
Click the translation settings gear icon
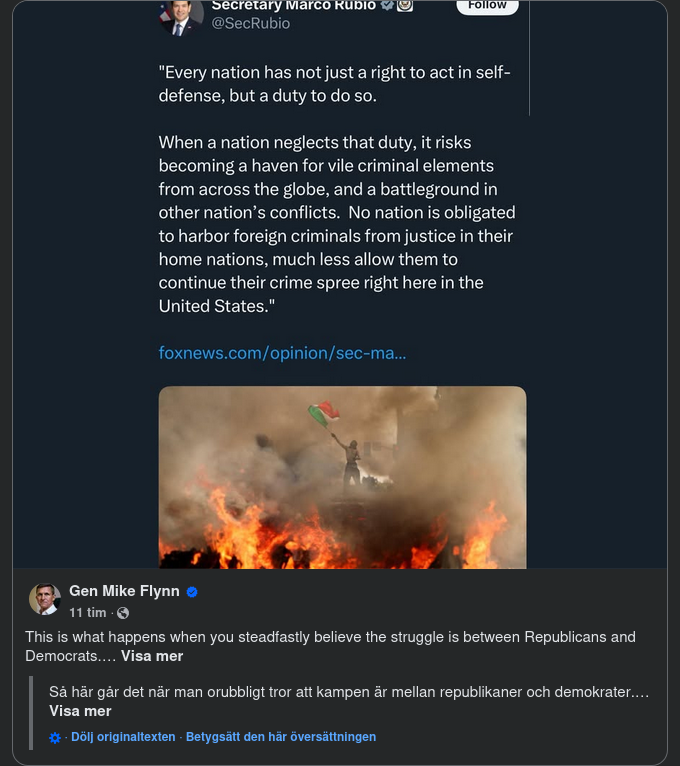click(56, 738)
